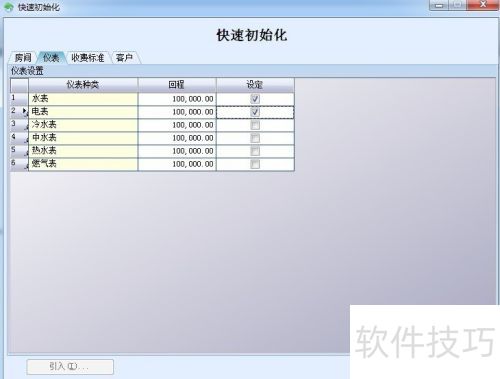The width and height of the screenshot is (500, 379).
Task: Select the 仪表 tab
Action: [x=51, y=58]
